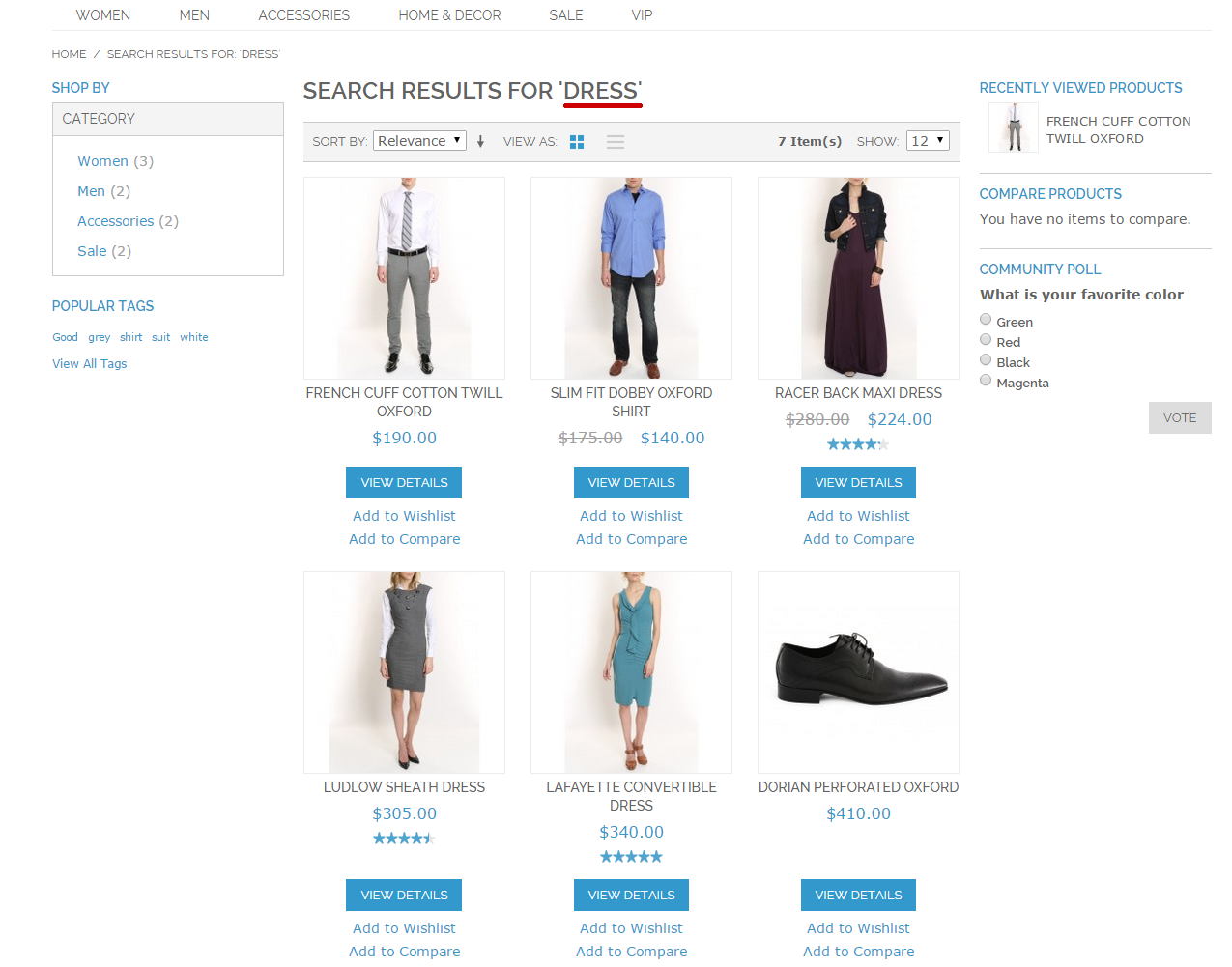Screen dimensions: 1232x967
Task: Click the white popular tag
Action: tap(194, 337)
